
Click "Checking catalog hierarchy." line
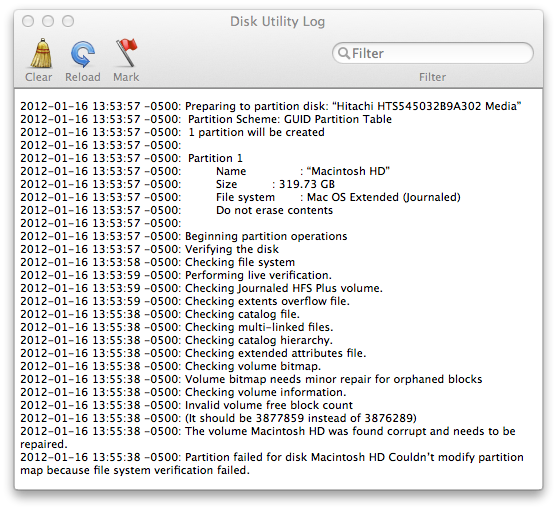pyautogui.click(x=177, y=340)
